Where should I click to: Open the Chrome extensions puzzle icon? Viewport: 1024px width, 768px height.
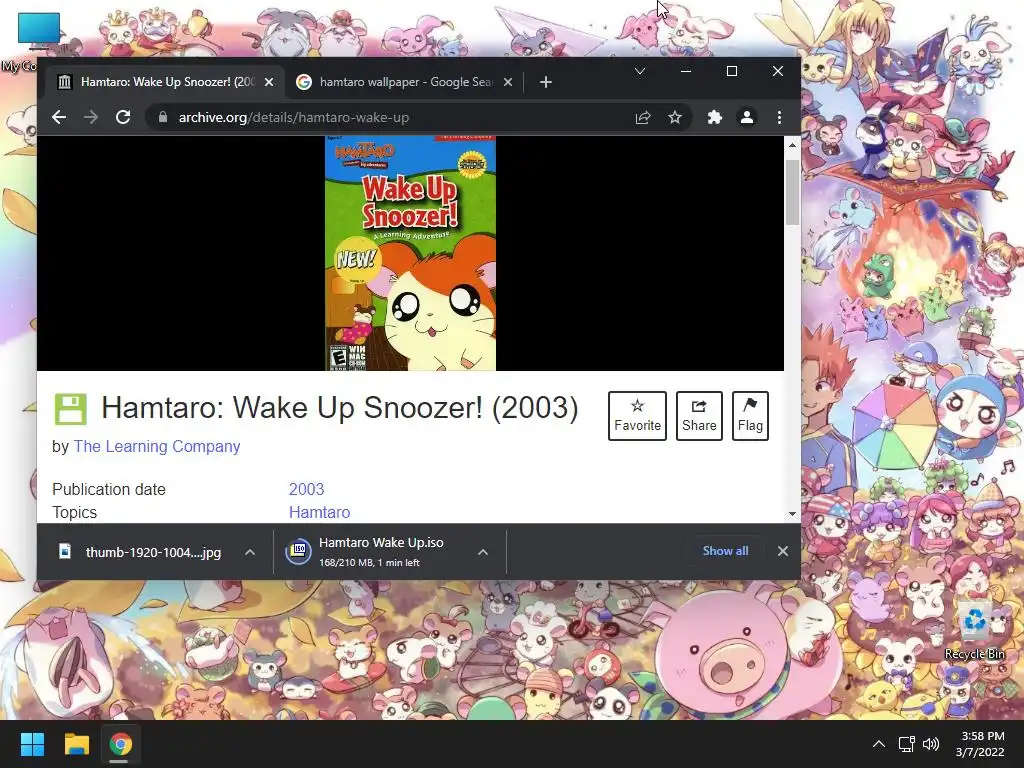point(714,118)
